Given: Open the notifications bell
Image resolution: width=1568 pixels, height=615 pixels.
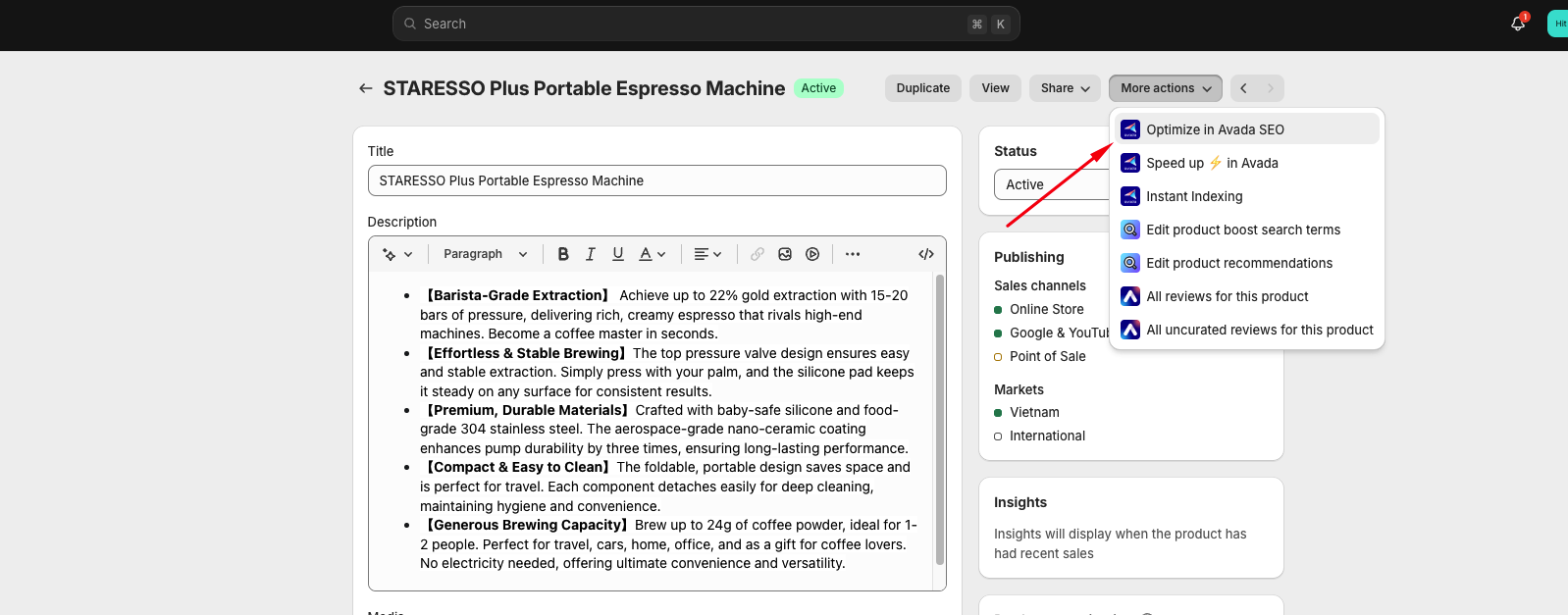Looking at the screenshot, I should coord(1518,24).
